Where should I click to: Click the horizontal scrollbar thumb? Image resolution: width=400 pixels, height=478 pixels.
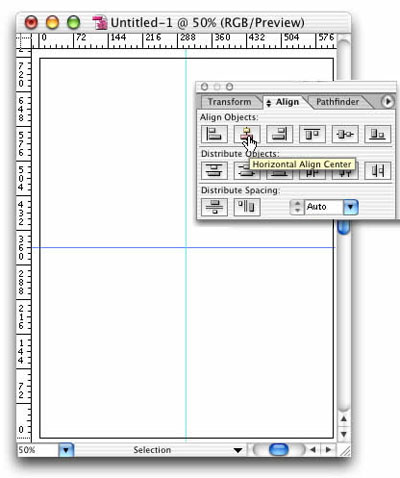point(279,450)
